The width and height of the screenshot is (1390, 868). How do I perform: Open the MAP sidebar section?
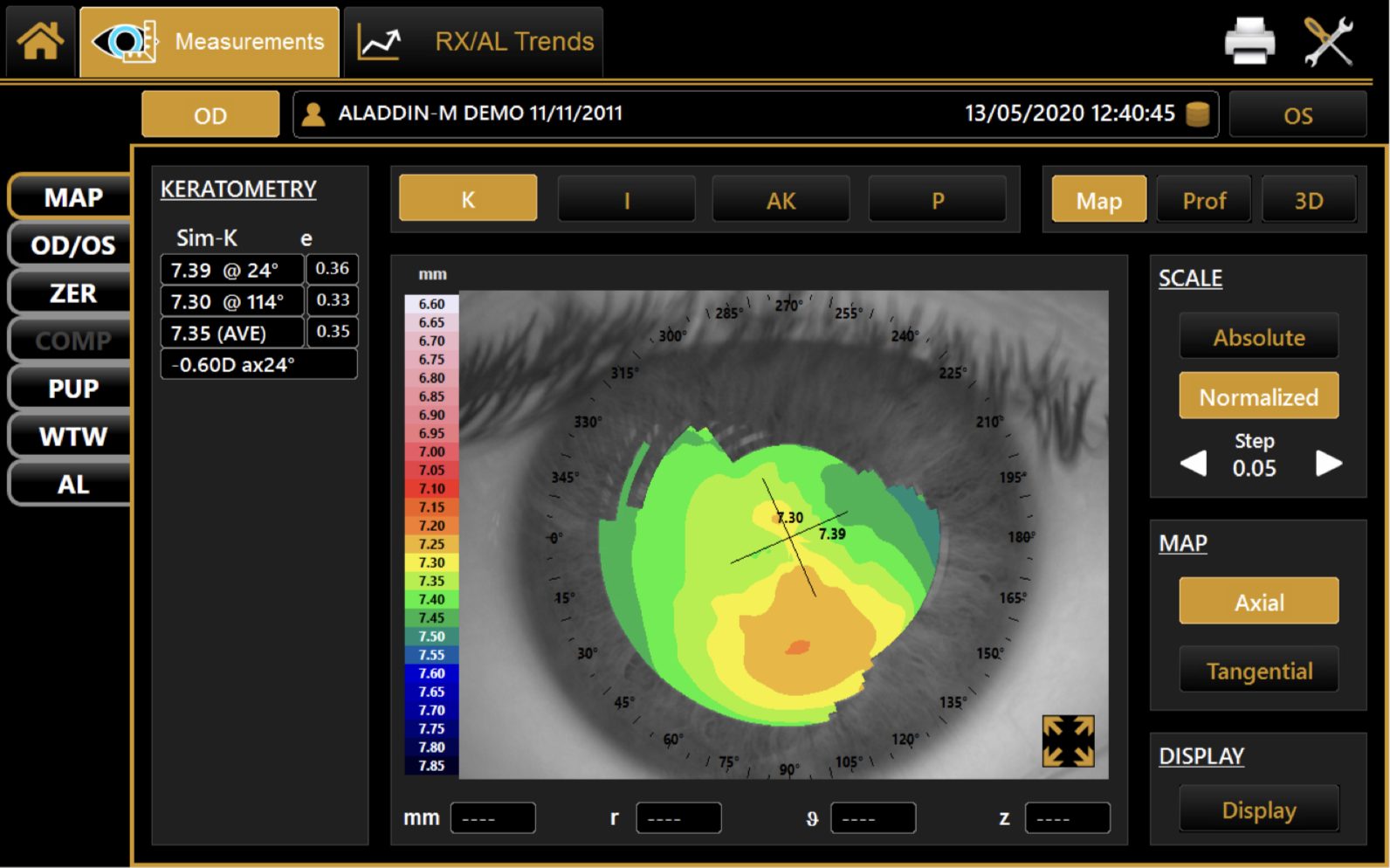click(72, 197)
